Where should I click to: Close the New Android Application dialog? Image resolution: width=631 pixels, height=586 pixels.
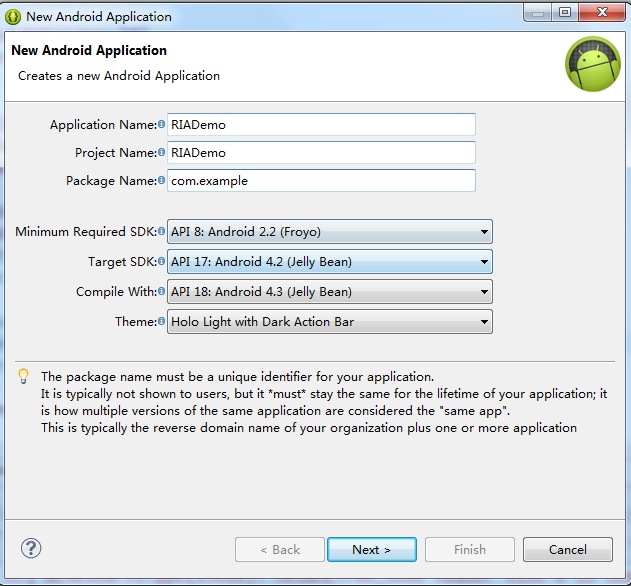click(x=602, y=12)
